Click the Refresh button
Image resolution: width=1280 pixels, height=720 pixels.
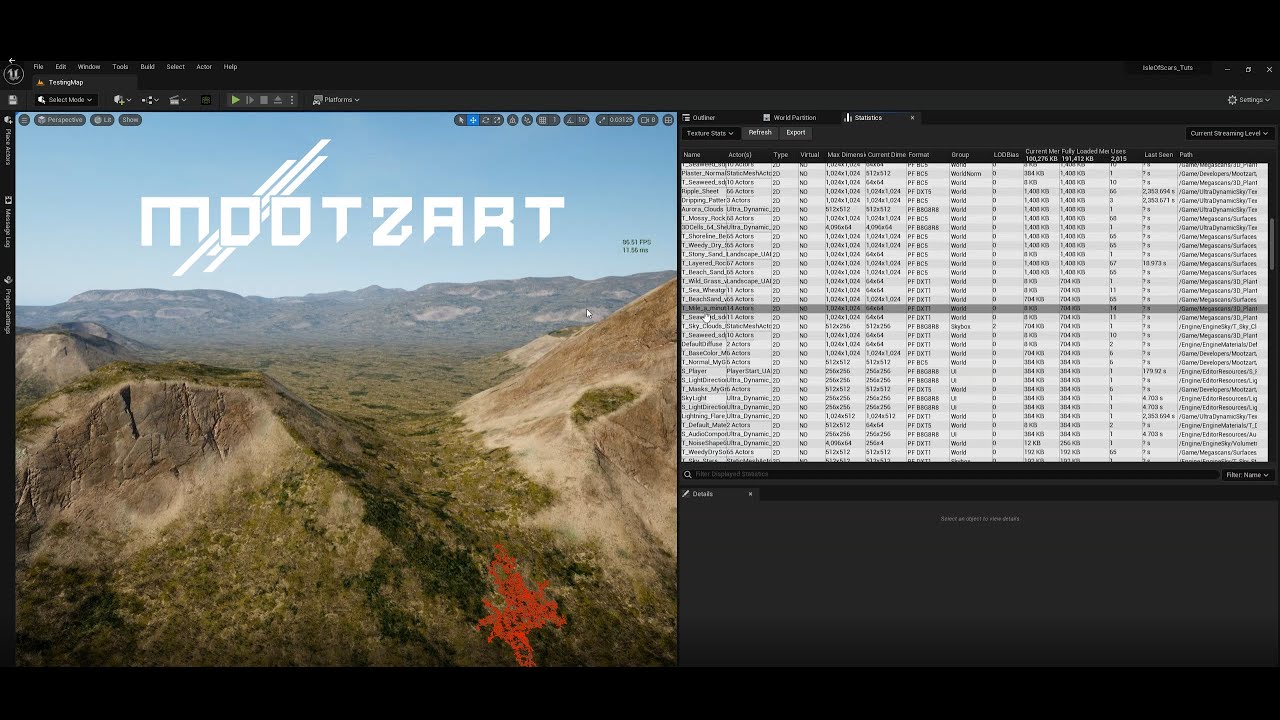tap(760, 133)
